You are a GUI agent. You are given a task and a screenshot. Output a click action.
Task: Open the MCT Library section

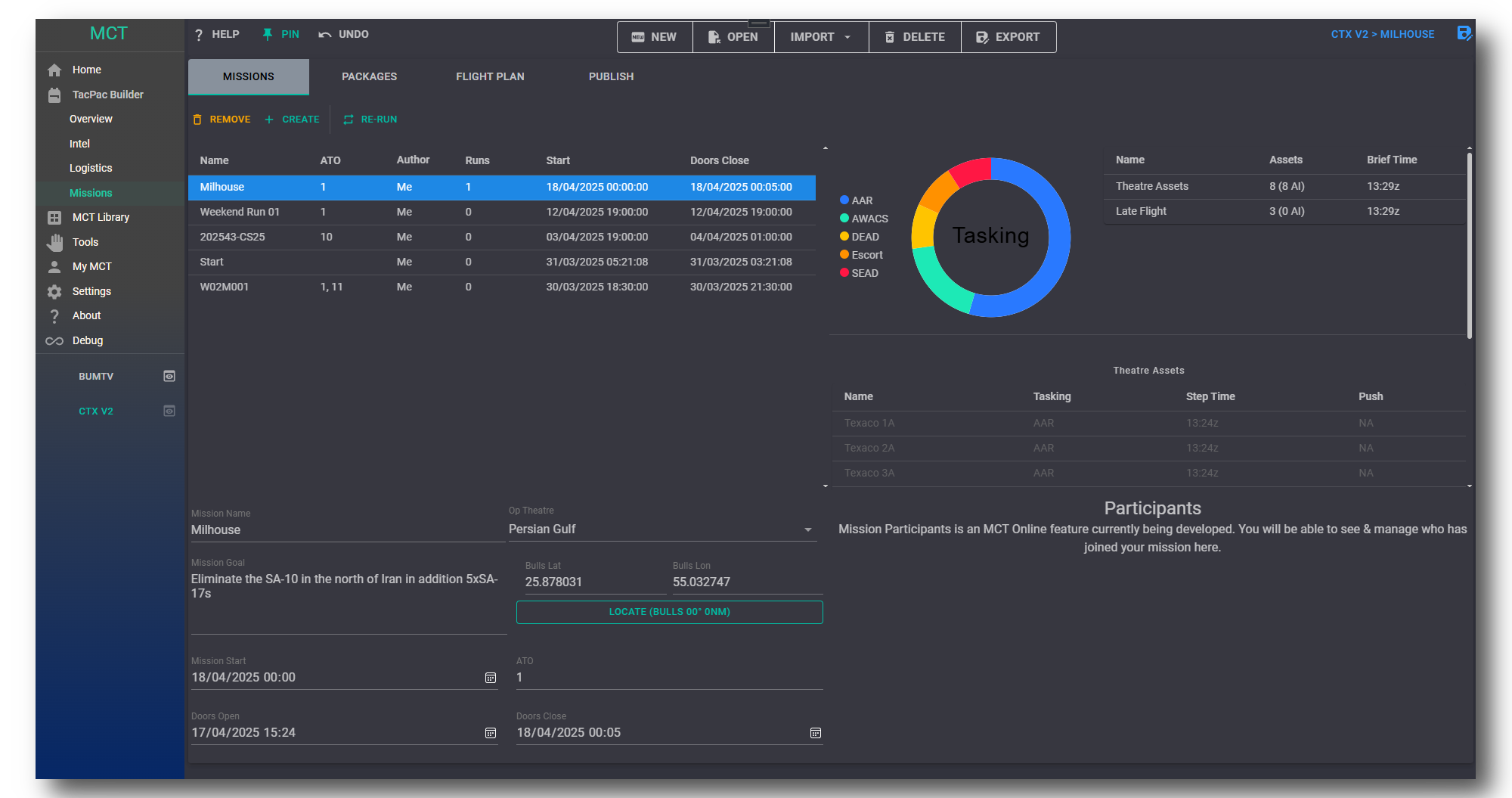pos(101,217)
